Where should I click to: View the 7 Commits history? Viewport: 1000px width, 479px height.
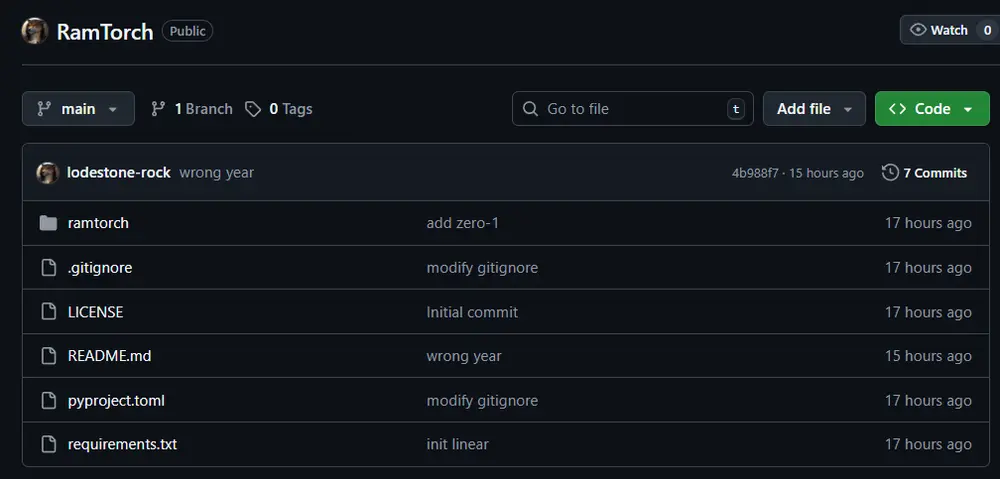(x=934, y=173)
